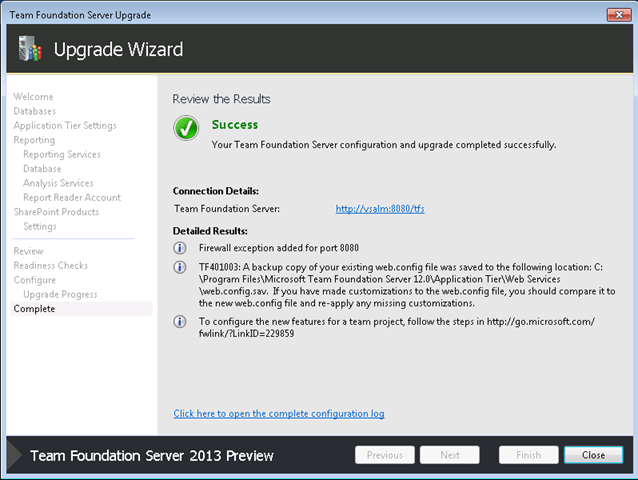Close the Team Foundation Server Upgrade window
The height and width of the screenshot is (480, 638).
pyautogui.click(x=619, y=15)
